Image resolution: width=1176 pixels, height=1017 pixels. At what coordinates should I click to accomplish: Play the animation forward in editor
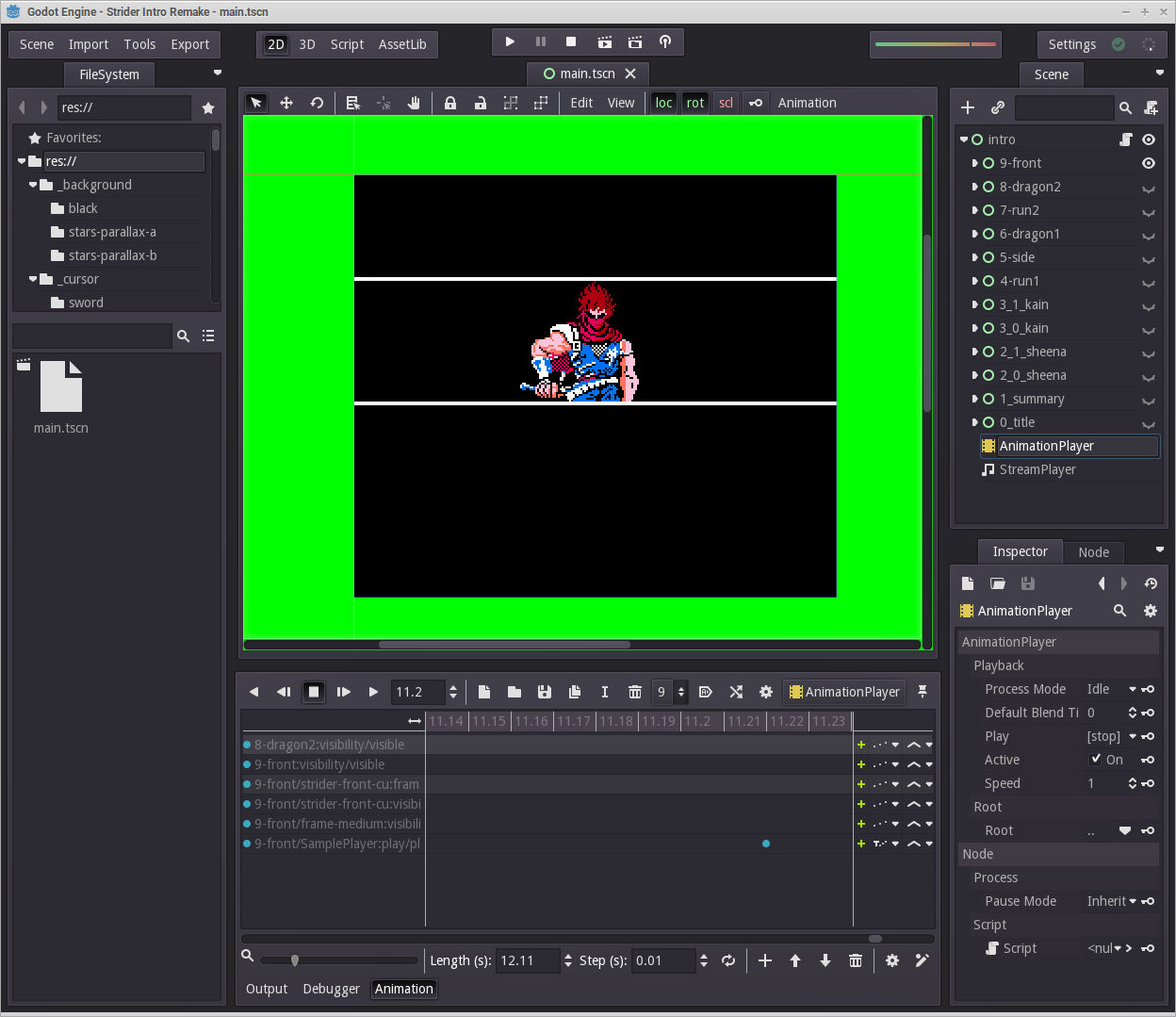[x=373, y=692]
